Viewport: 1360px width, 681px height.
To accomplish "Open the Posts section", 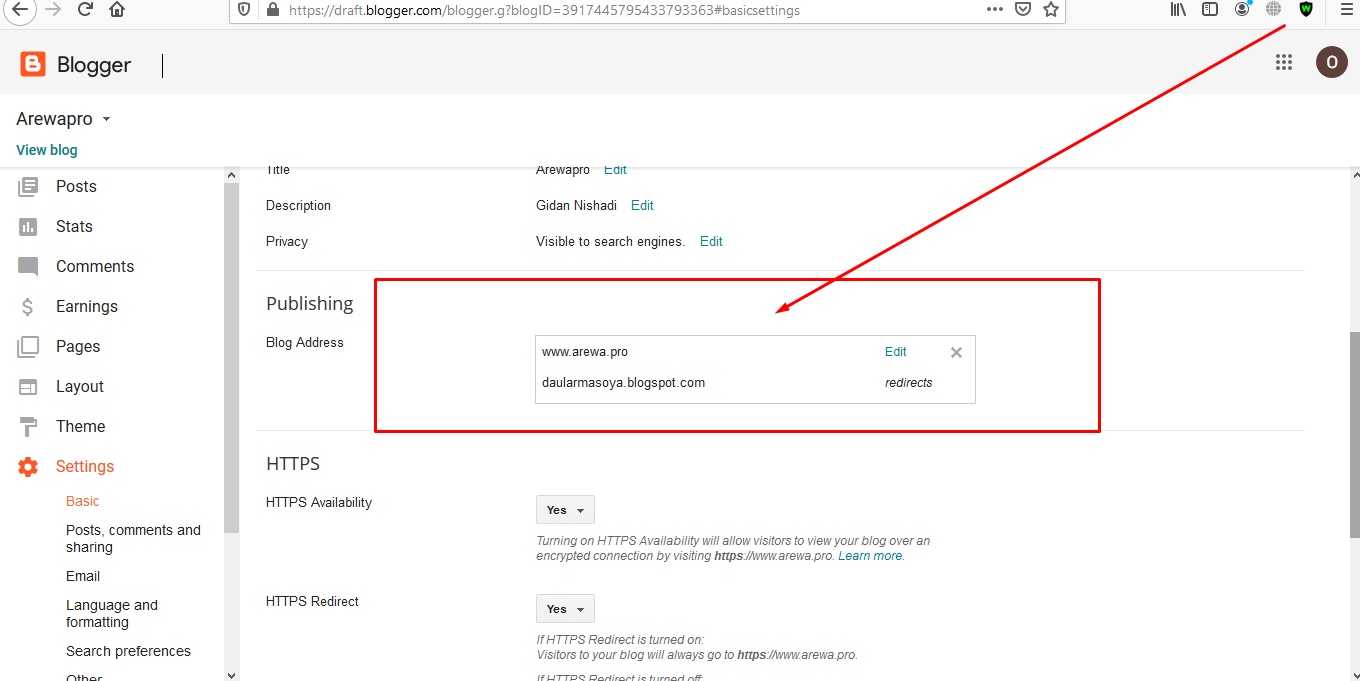I will coord(76,186).
